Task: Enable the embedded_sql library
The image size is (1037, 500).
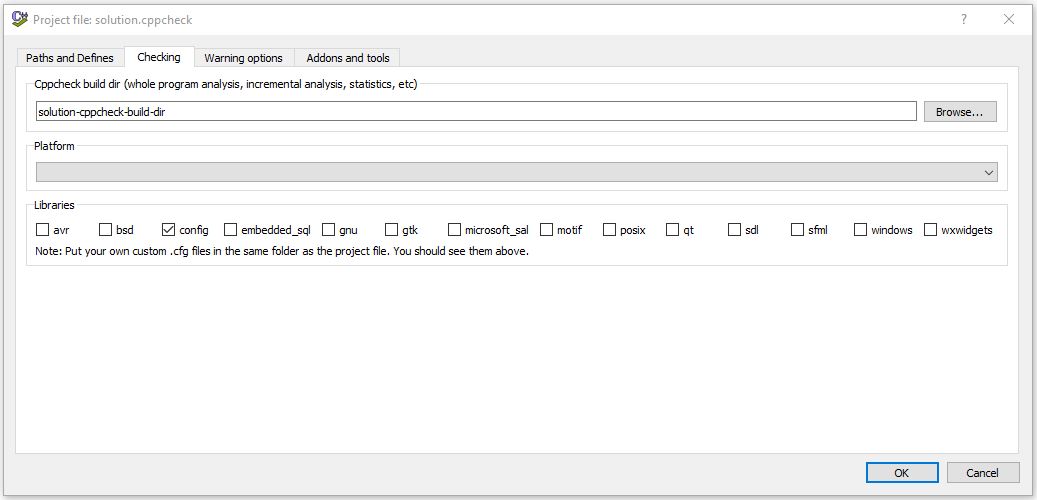Action: coord(230,229)
